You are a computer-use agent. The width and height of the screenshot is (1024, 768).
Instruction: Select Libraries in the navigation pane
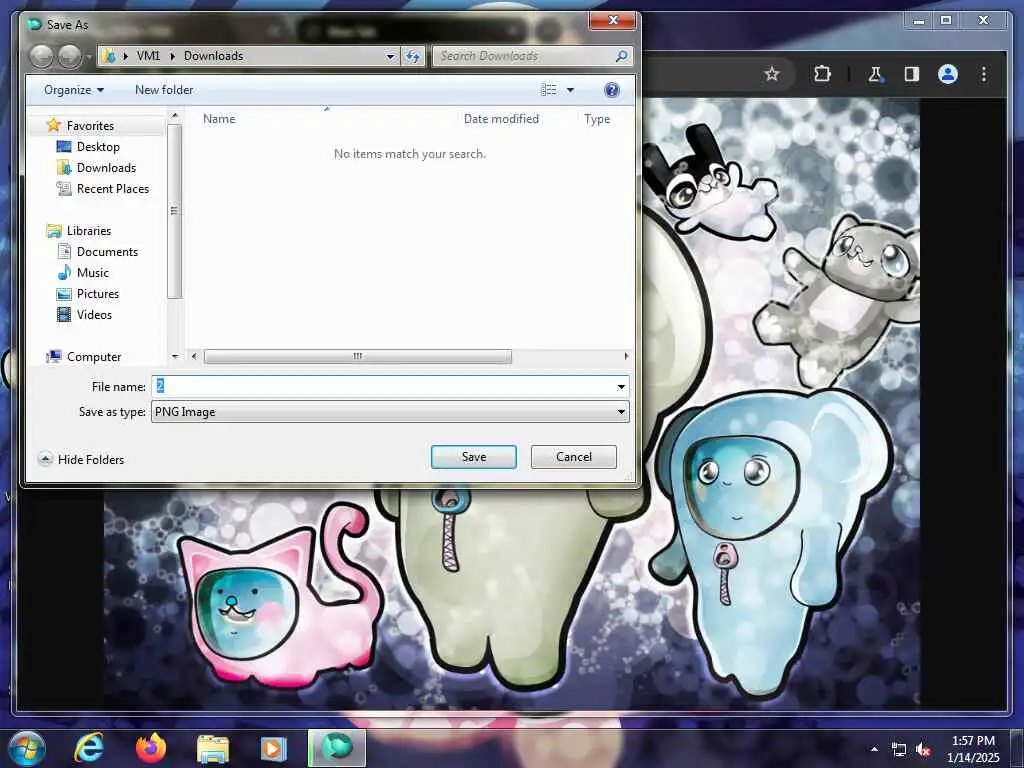tap(89, 231)
